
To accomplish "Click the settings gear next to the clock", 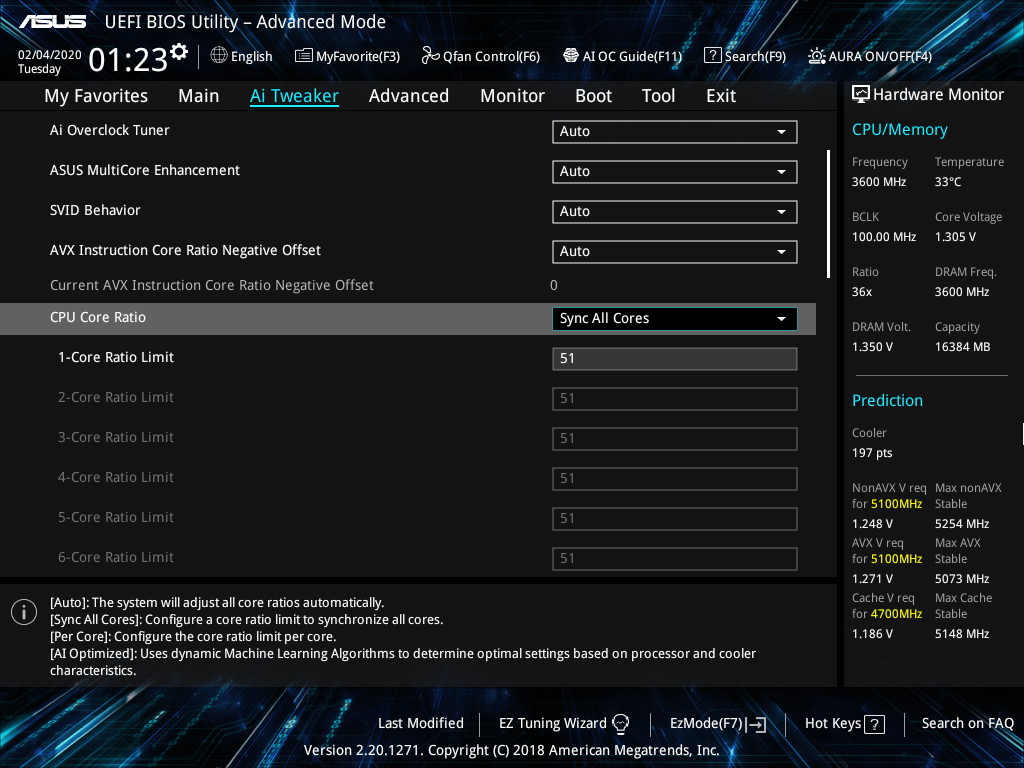I will pyautogui.click(x=179, y=52).
